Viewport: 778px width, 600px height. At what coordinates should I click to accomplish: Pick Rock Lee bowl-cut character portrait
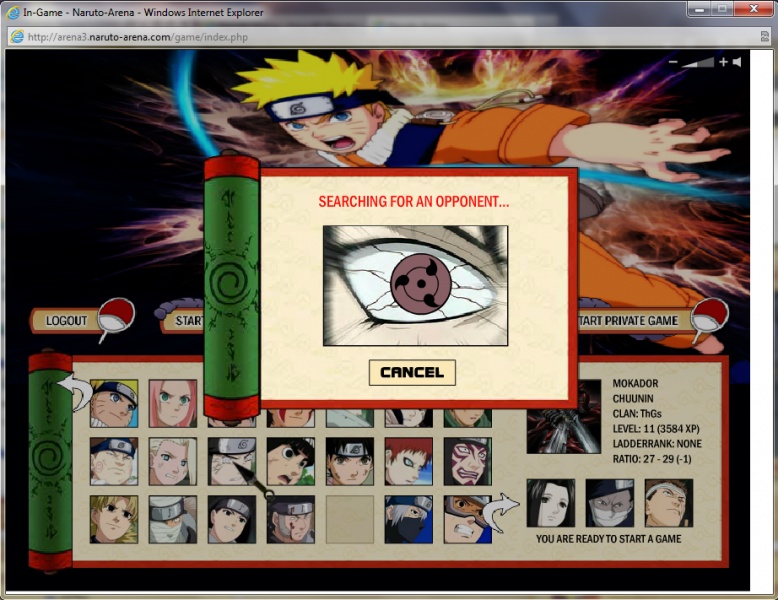[x=290, y=461]
